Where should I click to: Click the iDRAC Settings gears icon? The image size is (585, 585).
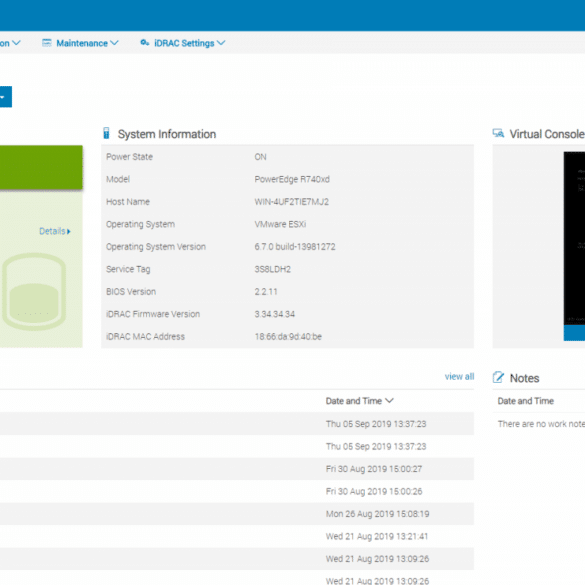pos(145,43)
